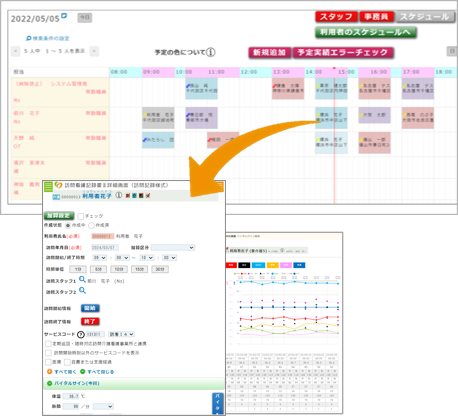Click the info circle next to 利用者花子
Image resolution: width=458 pixels, height=416 pixels.
(x=119, y=196)
